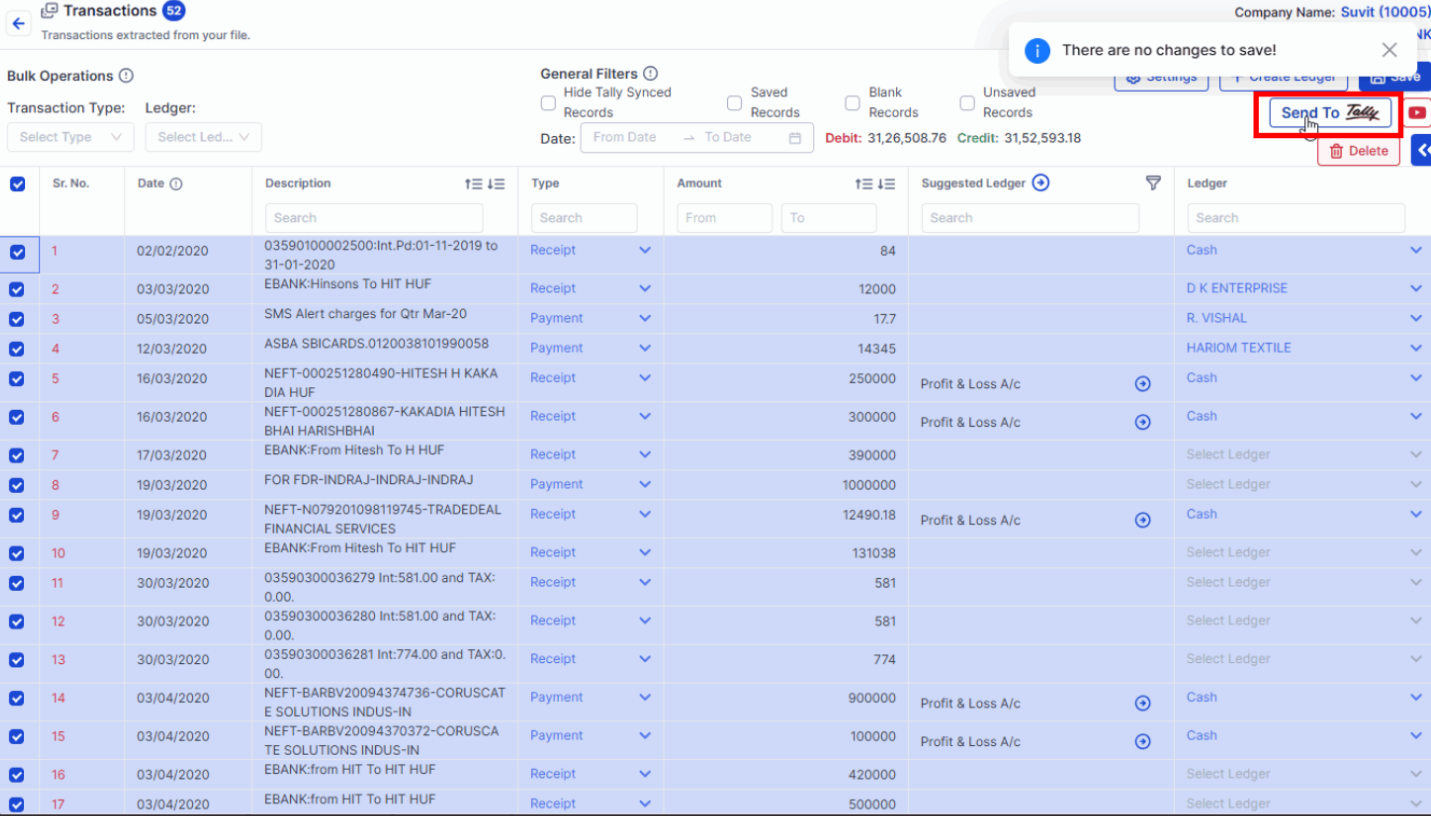Open Ledger dropdown showing D K ENTERPRISE
Screen dimensions: 1431x816
(x=1303, y=288)
